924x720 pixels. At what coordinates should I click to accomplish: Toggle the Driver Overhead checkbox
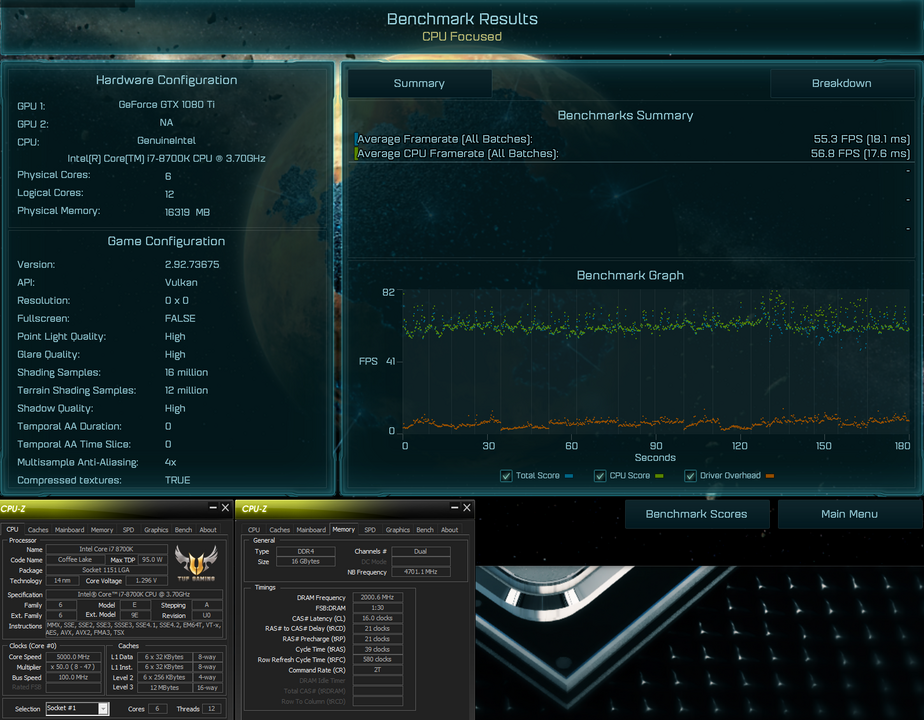[690, 476]
